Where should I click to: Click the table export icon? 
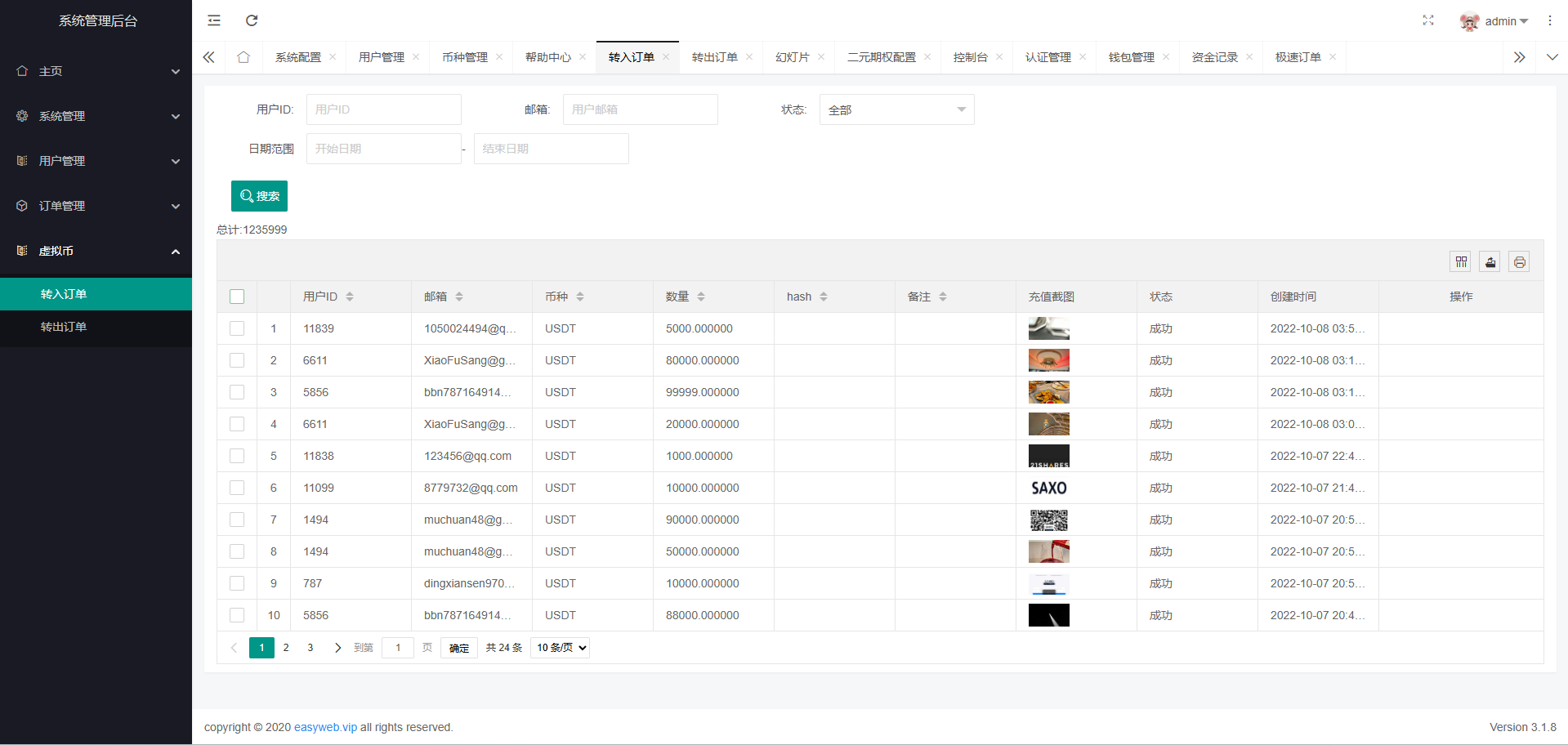(x=1490, y=262)
